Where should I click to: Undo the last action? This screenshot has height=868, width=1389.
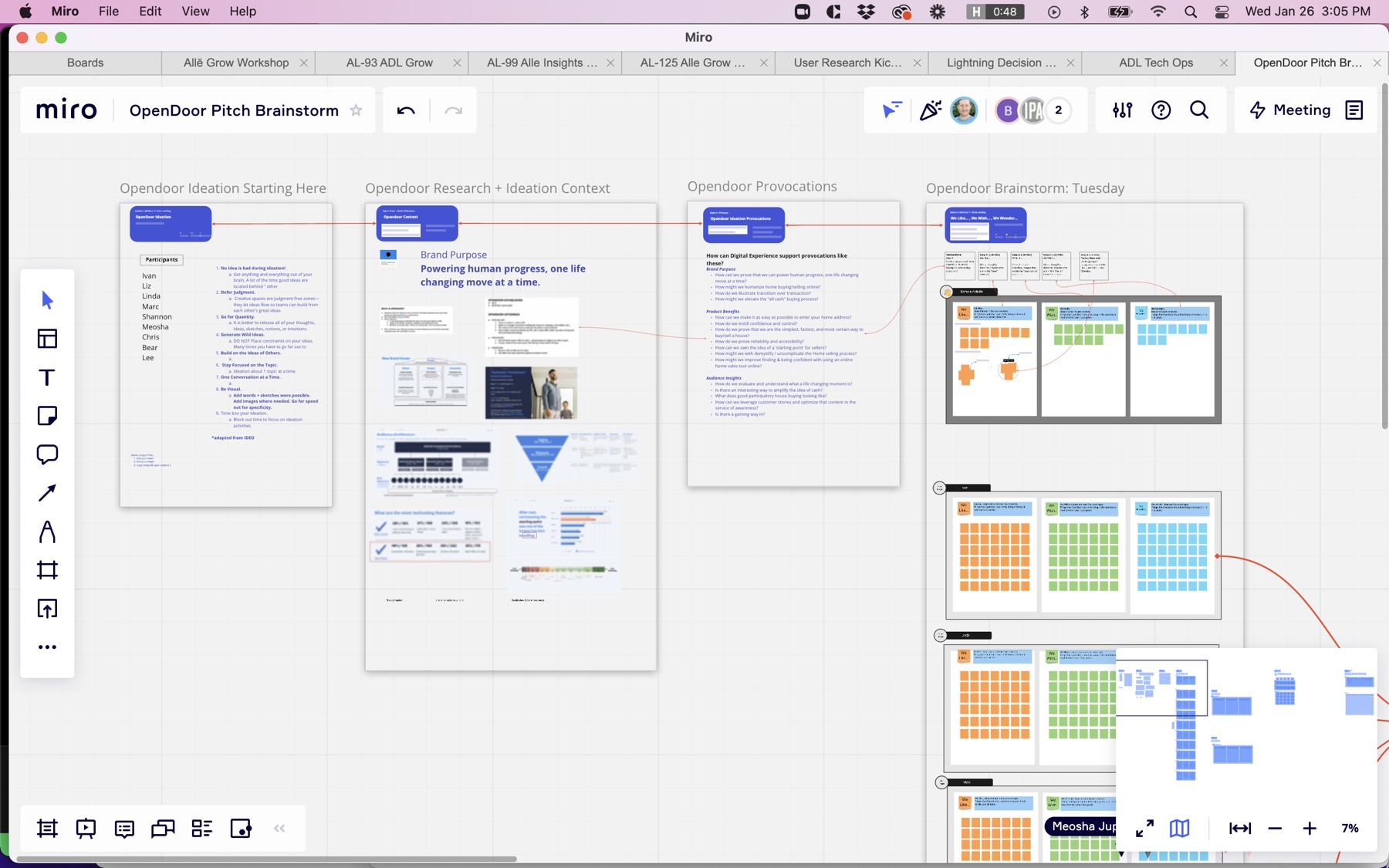[407, 110]
